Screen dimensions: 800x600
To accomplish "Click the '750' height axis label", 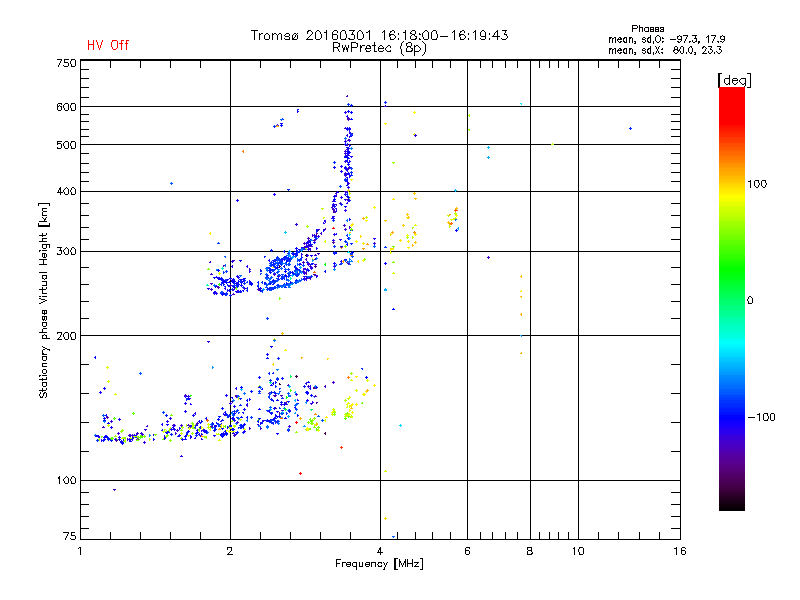I will [66, 63].
